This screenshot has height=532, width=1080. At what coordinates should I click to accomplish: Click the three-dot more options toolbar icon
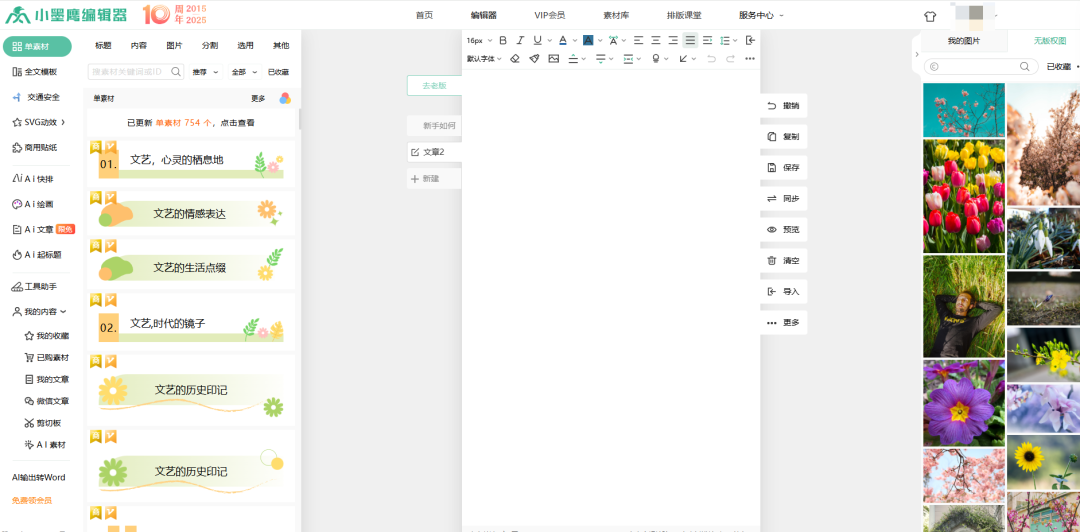pyautogui.click(x=750, y=59)
